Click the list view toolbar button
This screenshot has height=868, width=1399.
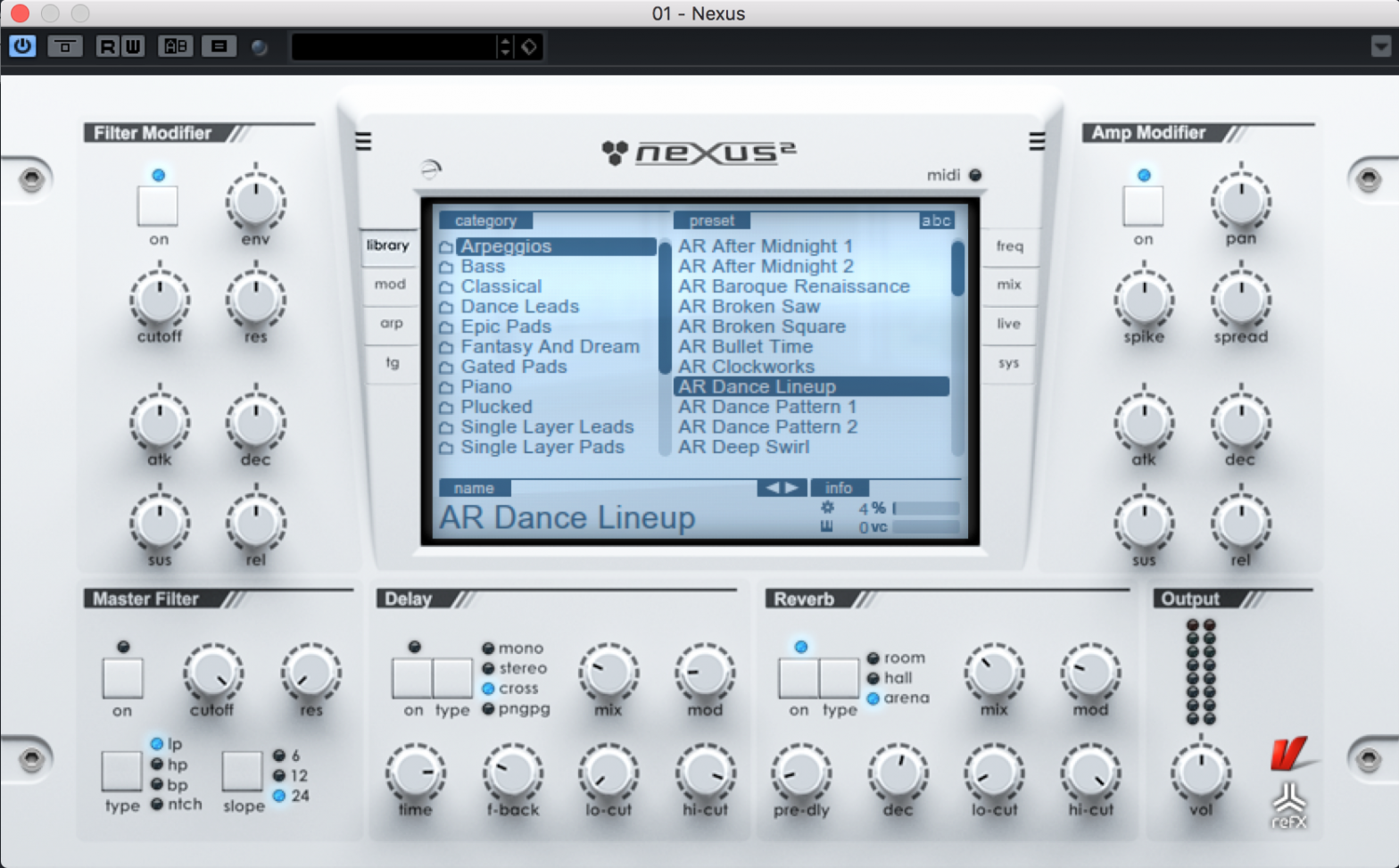[x=219, y=46]
